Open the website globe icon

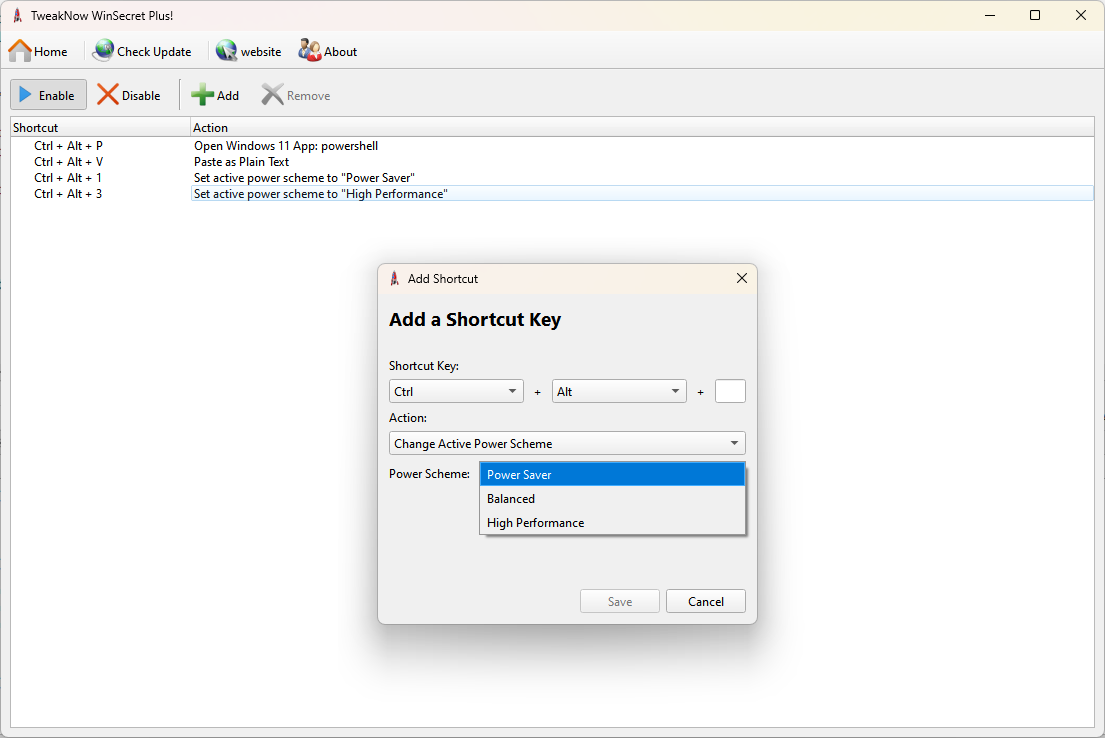pos(227,51)
